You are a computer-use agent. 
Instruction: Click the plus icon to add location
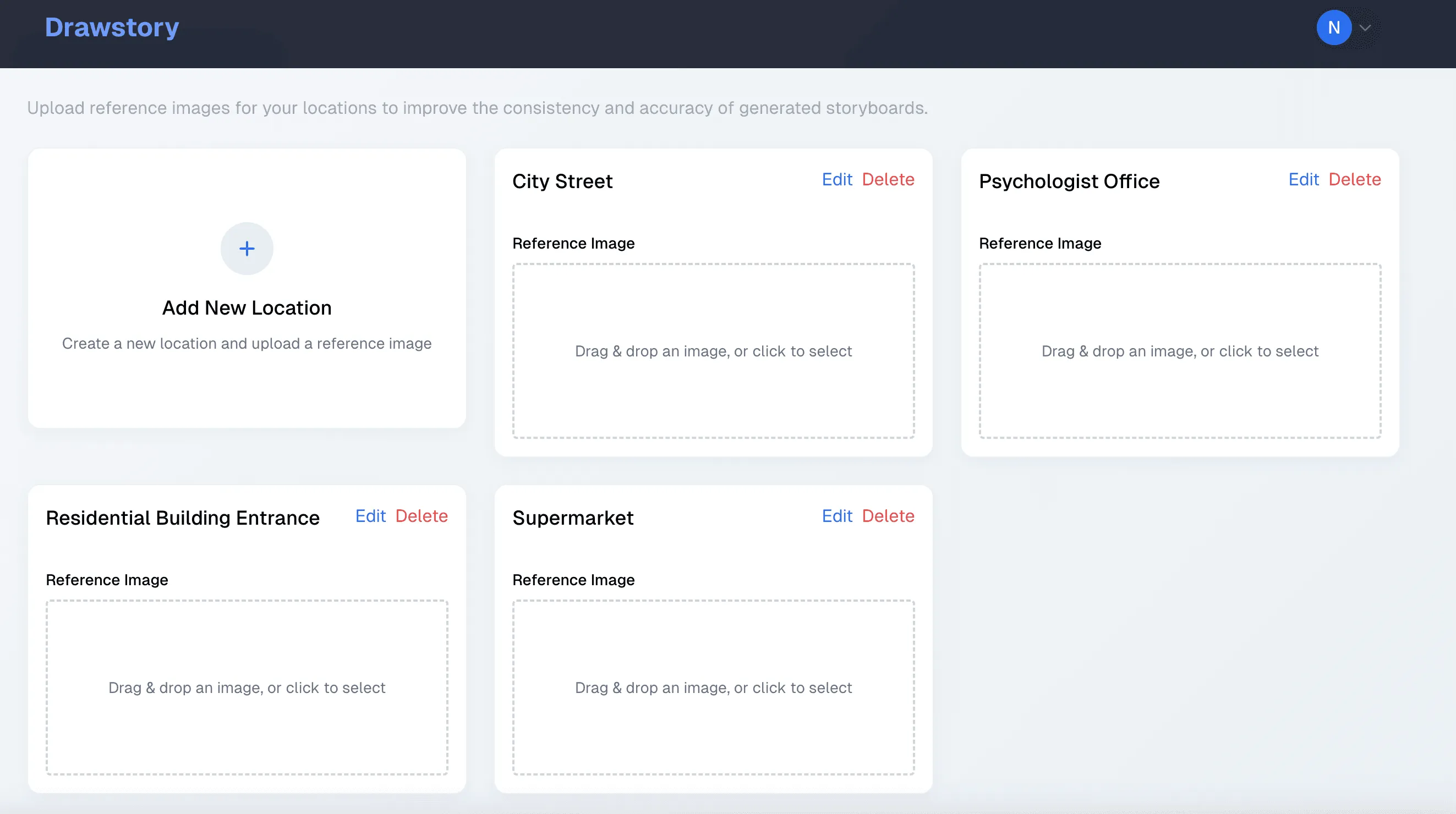point(247,249)
